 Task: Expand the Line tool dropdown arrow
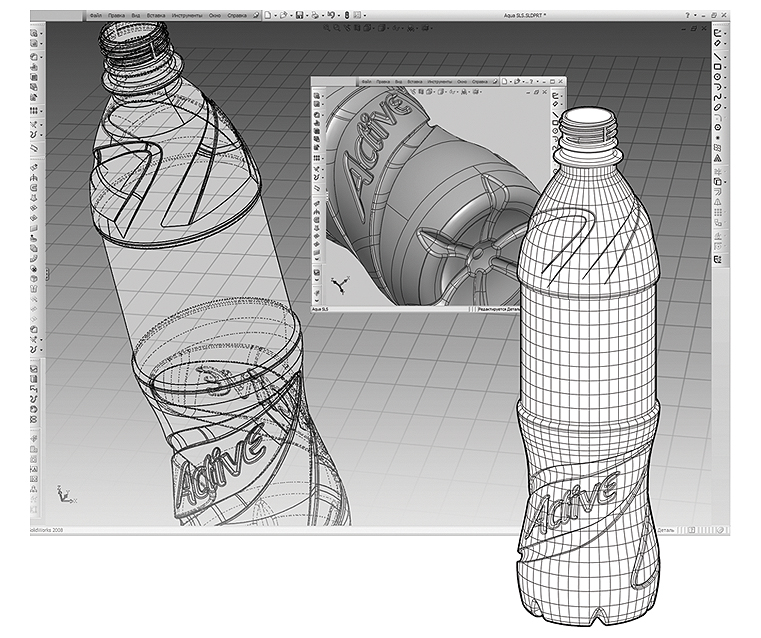click(725, 57)
